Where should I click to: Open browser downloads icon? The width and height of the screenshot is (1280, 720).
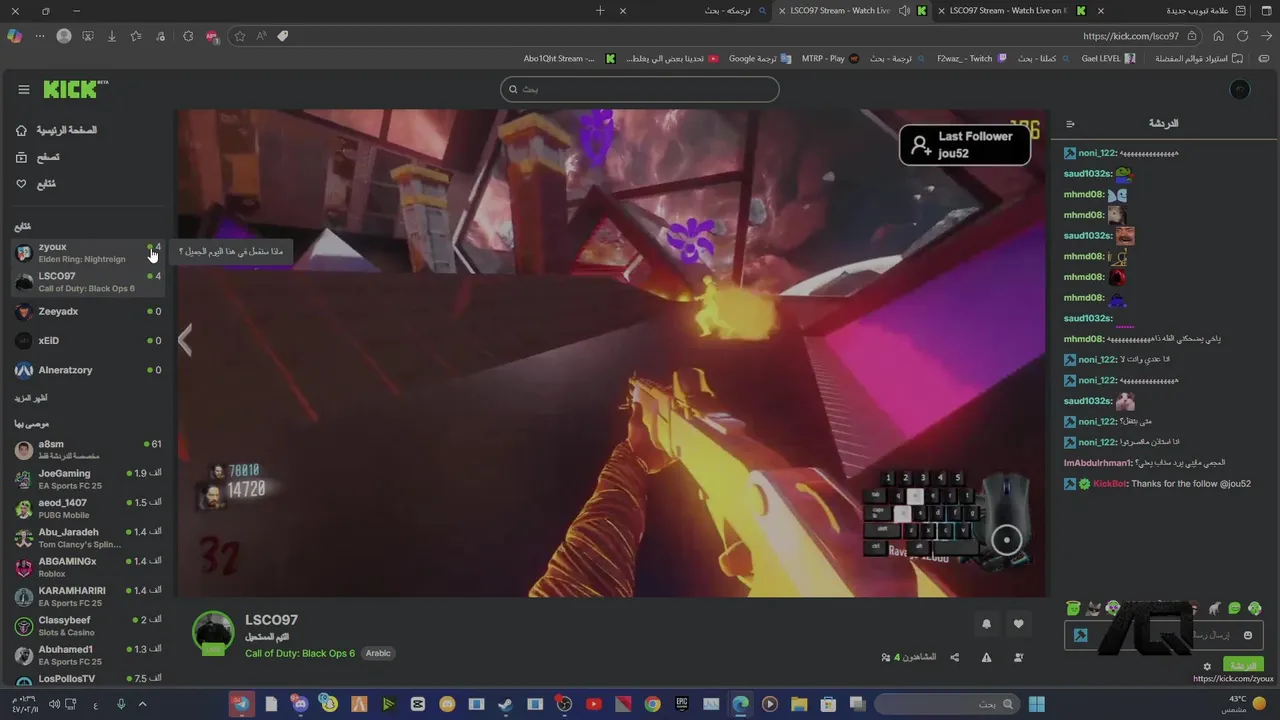tap(112, 36)
